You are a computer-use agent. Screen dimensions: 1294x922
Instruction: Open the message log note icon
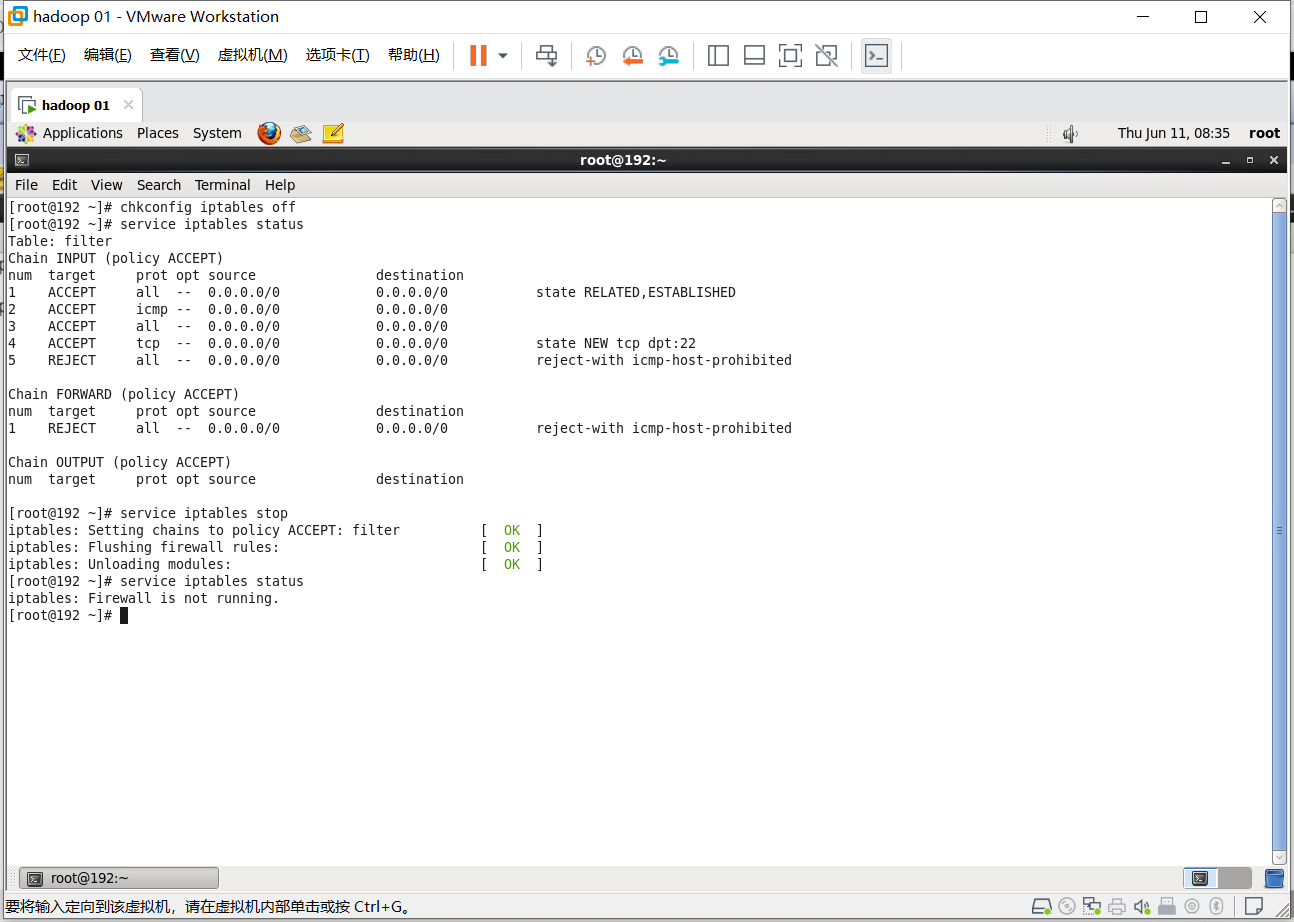pyautogui.click(x=1253, y=906)
